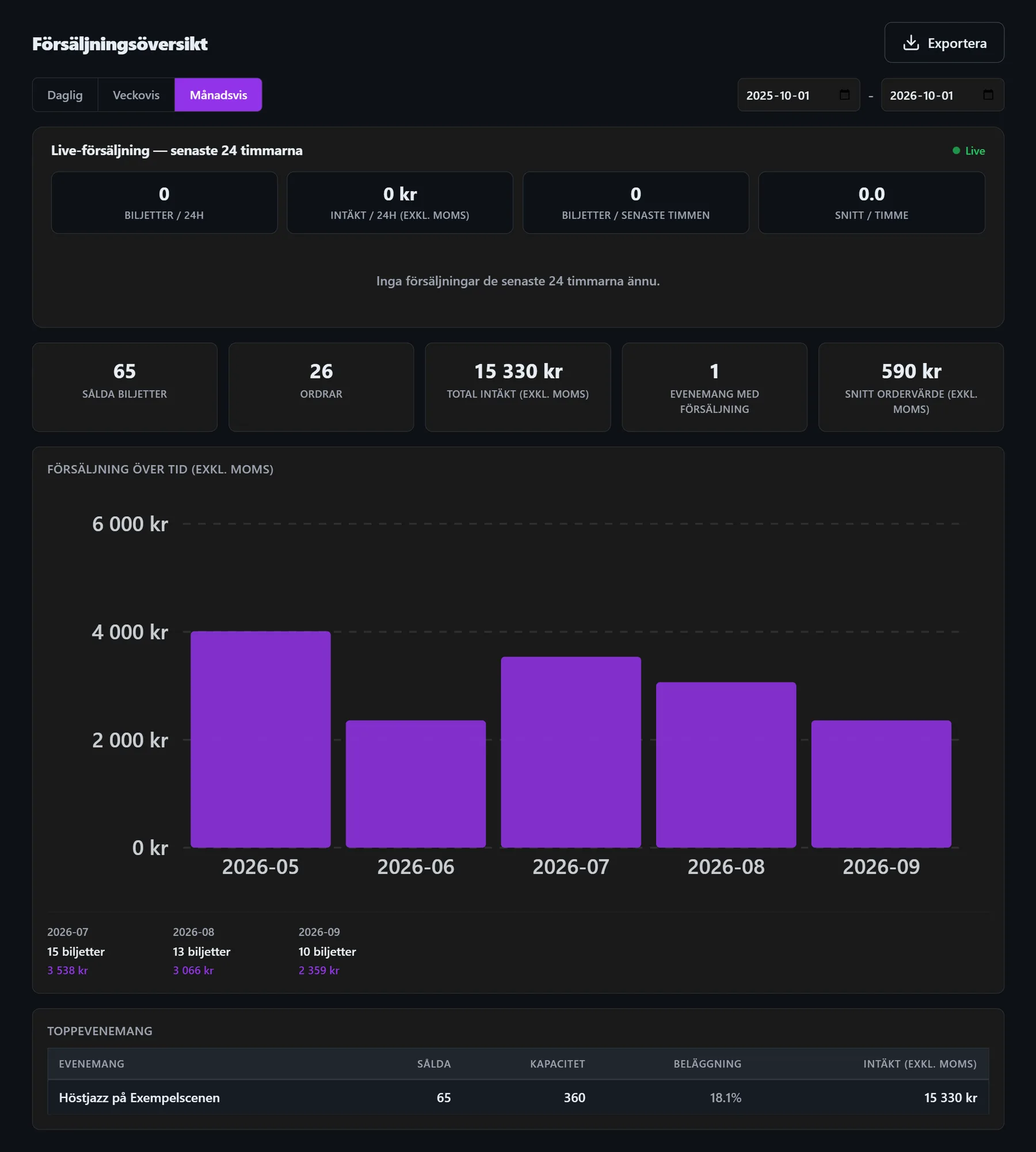Click the Sålda column header
The image size is (1036, 1152).
434,1064
